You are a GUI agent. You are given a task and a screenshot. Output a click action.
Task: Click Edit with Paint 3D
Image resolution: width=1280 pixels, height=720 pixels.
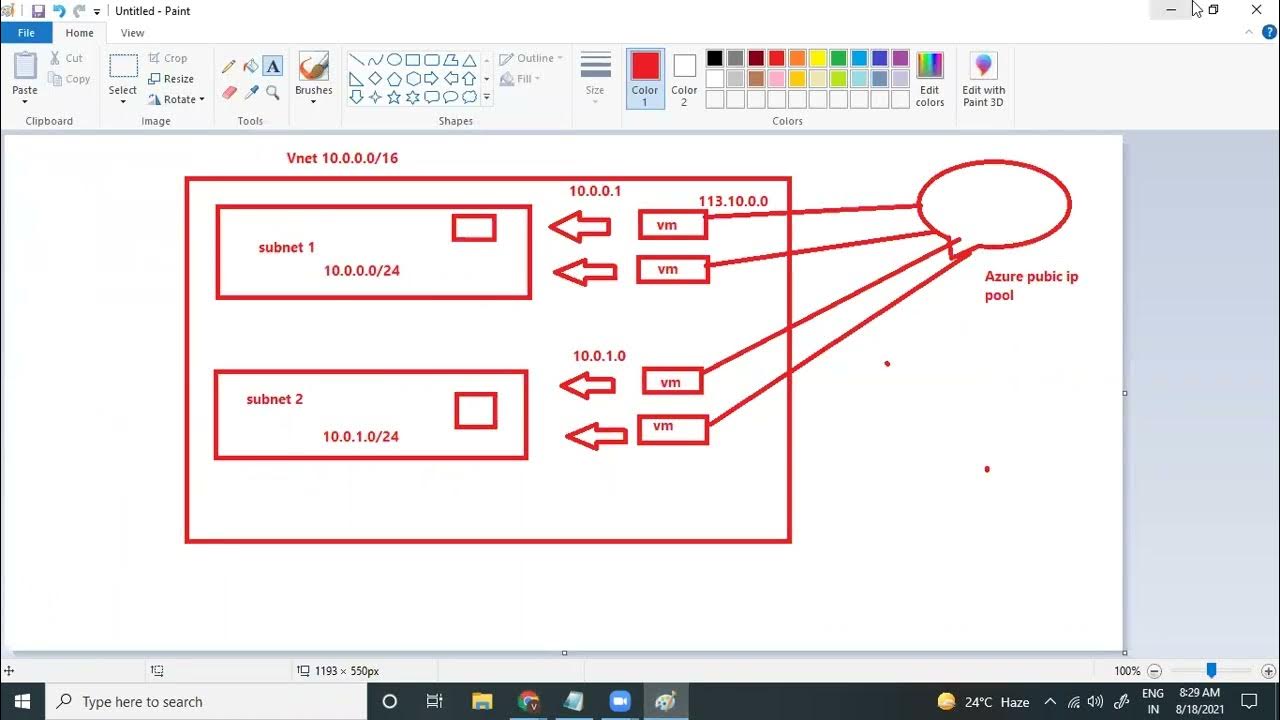pyautogui.click(x=984, y=79)
